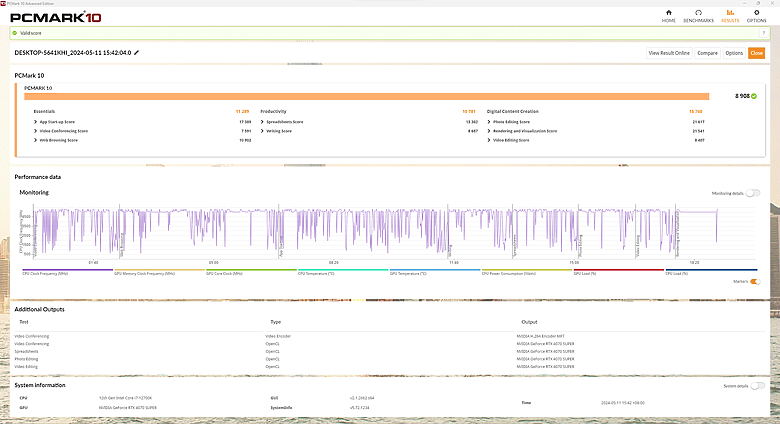Image resolution: width=780 pixels, height=424 pixels.
Task: Click the Productivity score 10 781
Action: click(x=469, y=111)
